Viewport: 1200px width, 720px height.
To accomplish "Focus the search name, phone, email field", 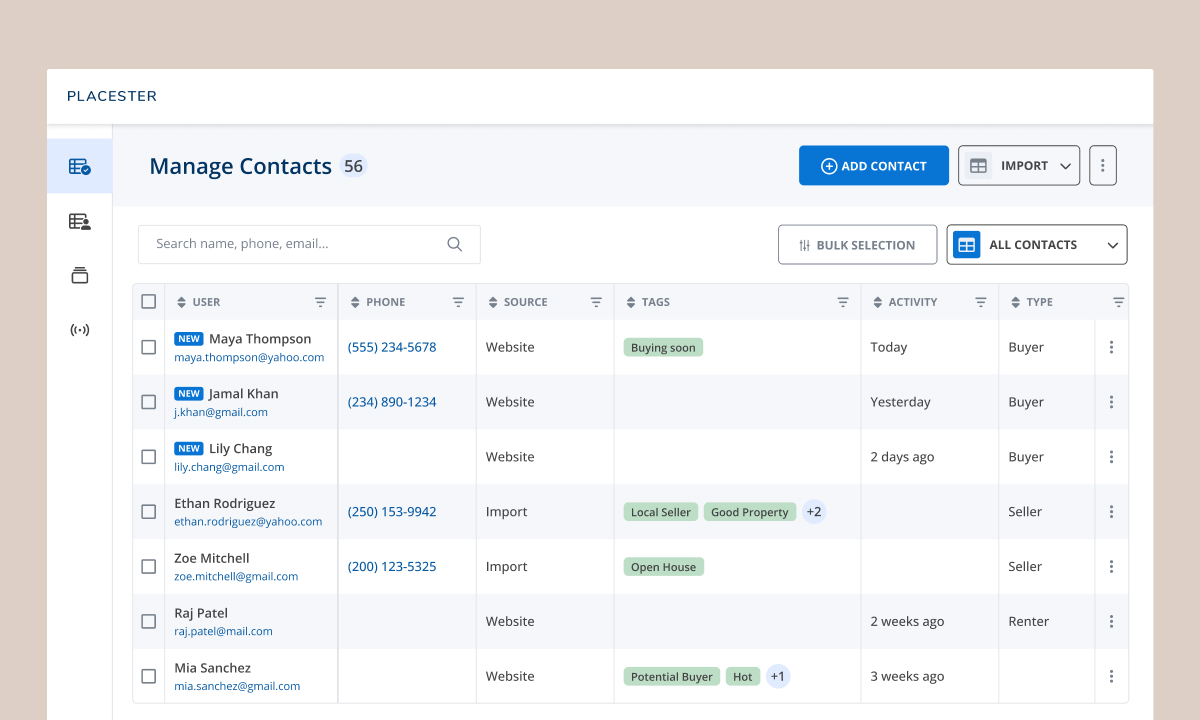I will 295,244.
